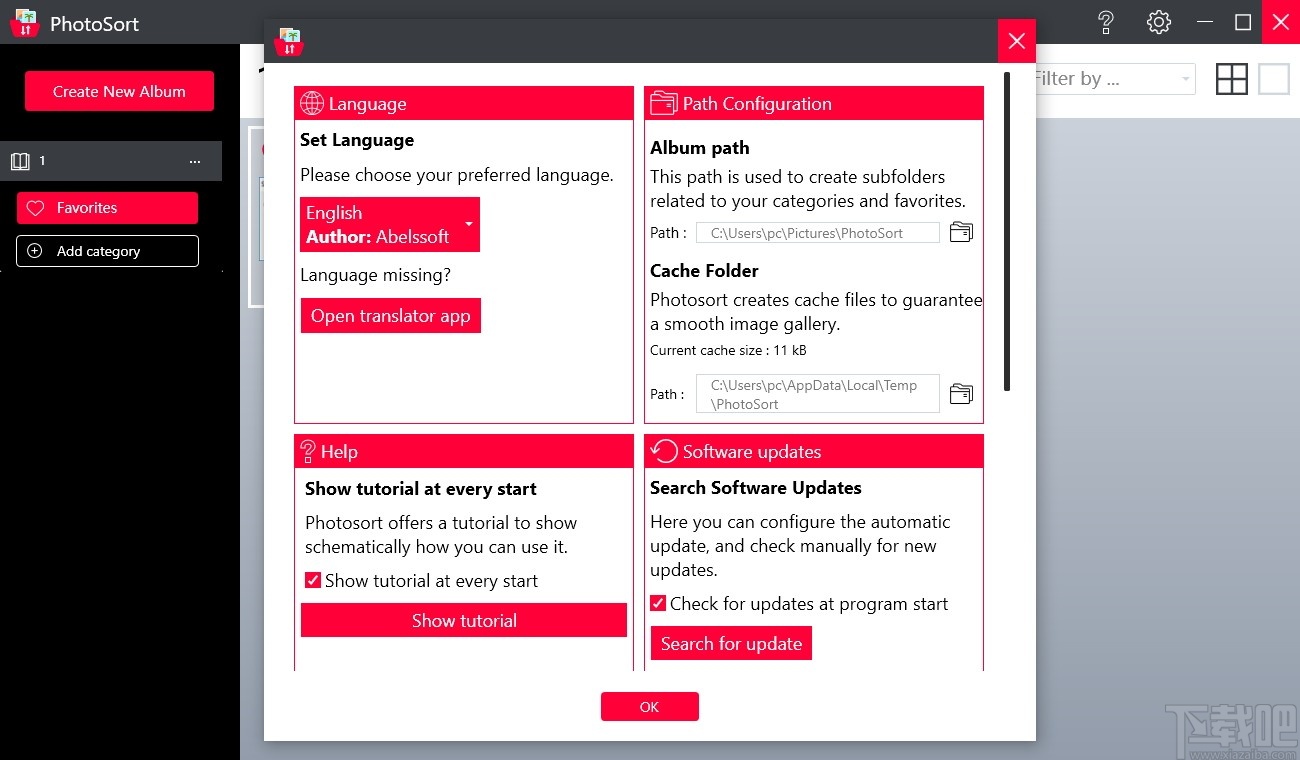Click Search for update button
1300x760 pixels.
click(731, 643)
